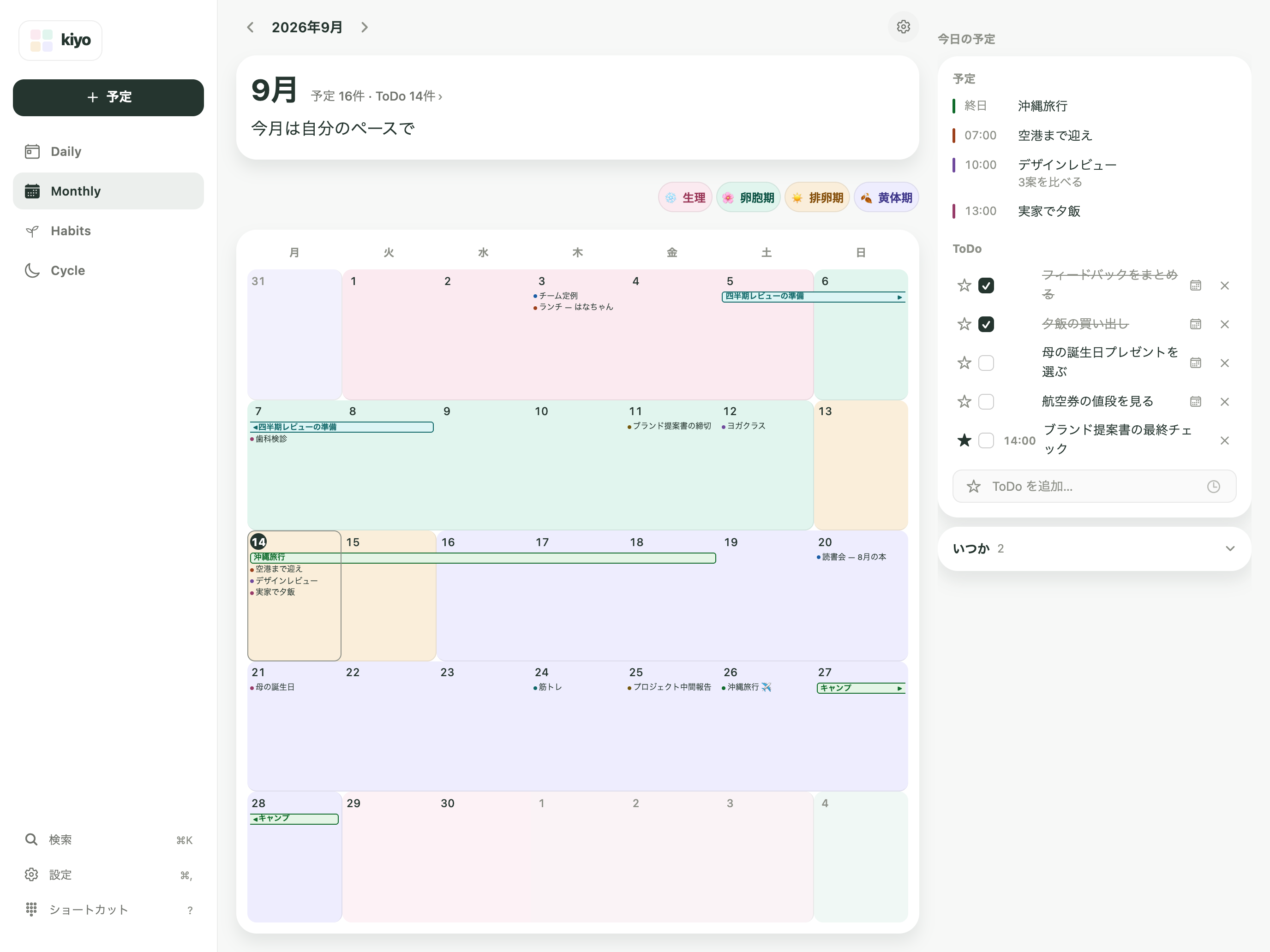Click star icon in ToDo add field
This screenshot has width=1270, height=952.
pyautogui.click(x=973, y=487)
